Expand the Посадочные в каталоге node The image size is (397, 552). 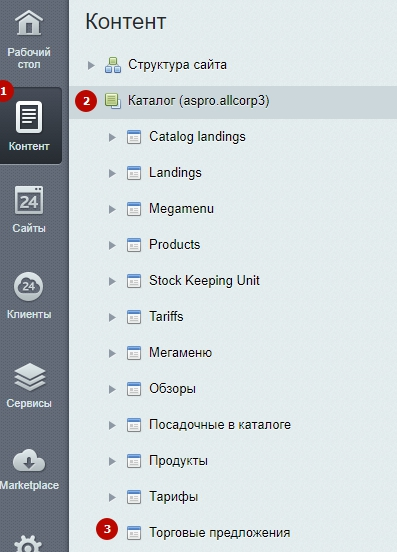click(x=112, y=425)
